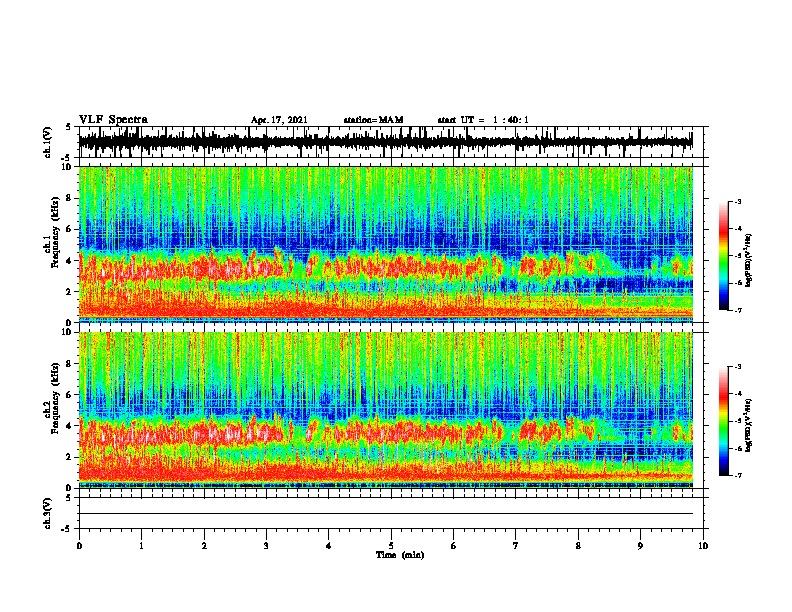Click the -3 label on ch.1 color scale
Image resolution: width=792 pixels, height=612 pixels.
[x=737, y=202]
